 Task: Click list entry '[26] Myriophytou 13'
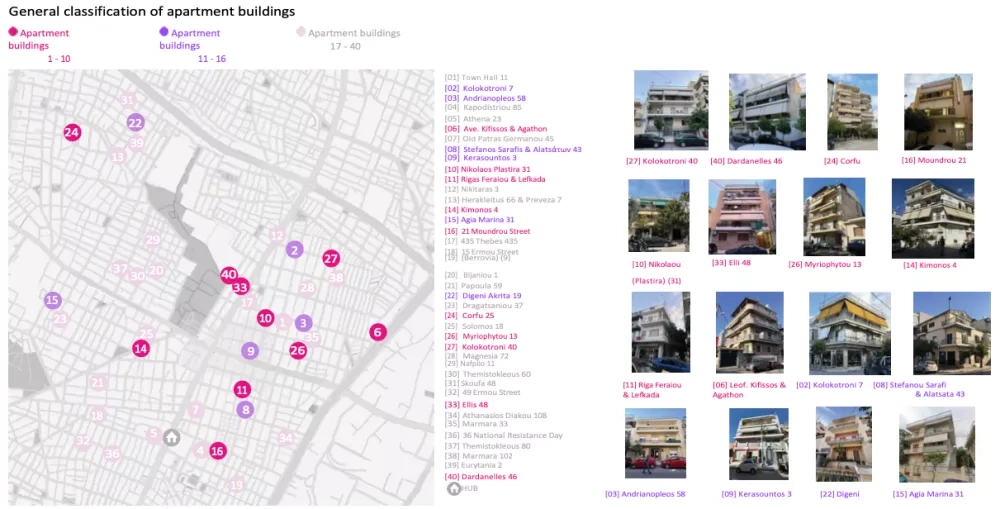click(x=481, y=336)
